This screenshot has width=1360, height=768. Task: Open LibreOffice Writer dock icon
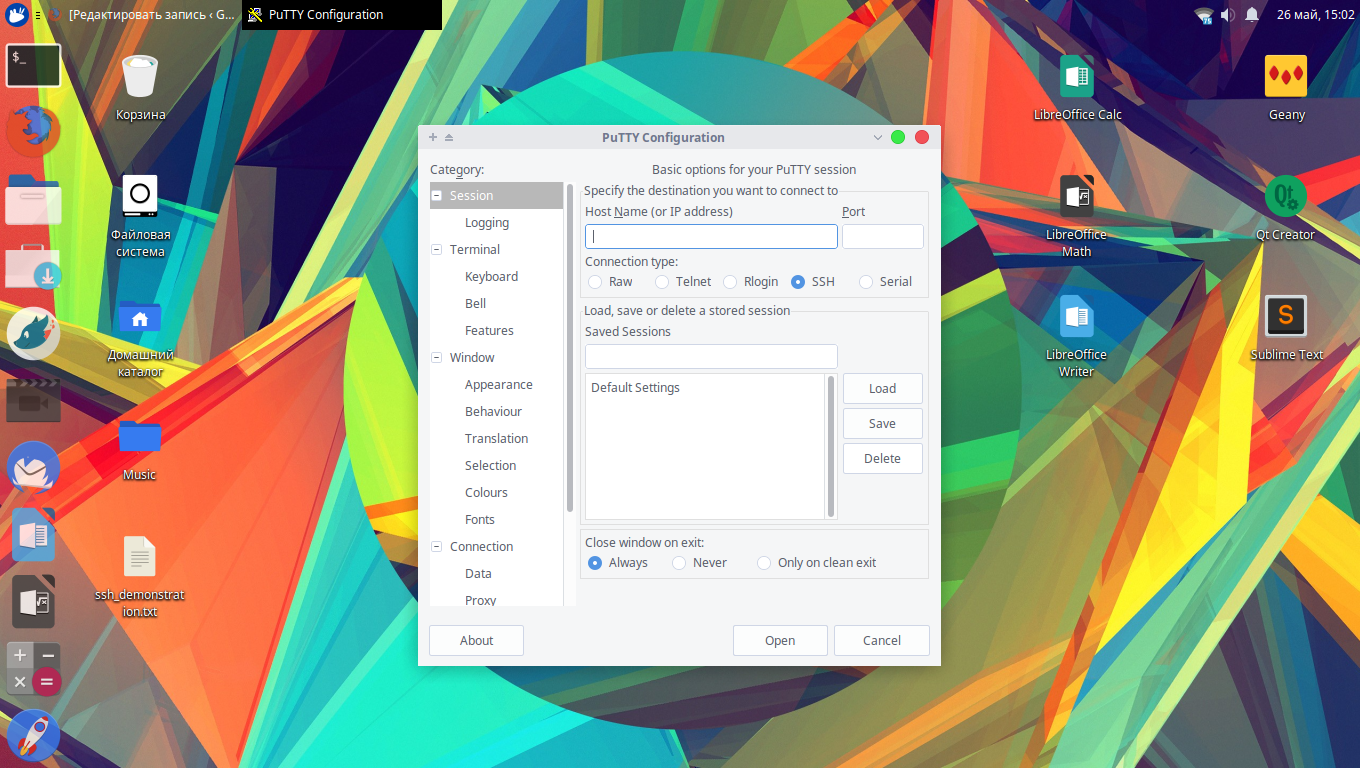tap(34, 535)
